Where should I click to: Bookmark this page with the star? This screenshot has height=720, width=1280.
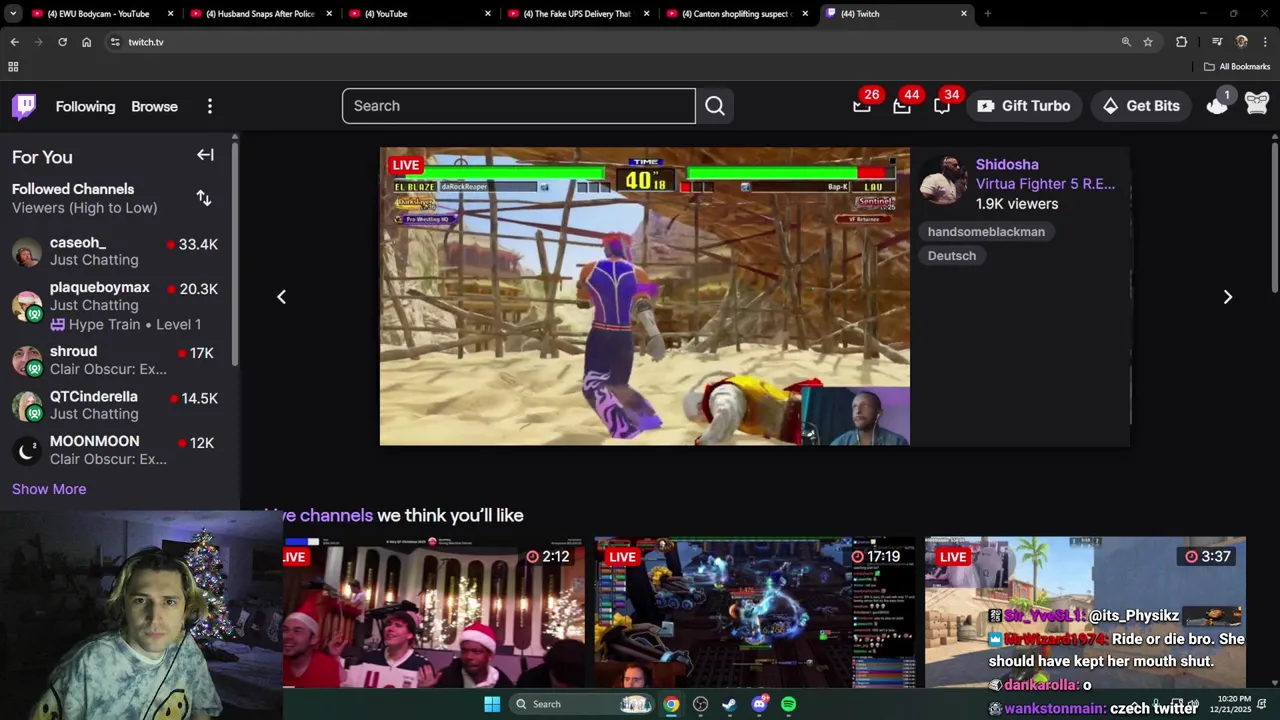click(x=1148, y=42)
